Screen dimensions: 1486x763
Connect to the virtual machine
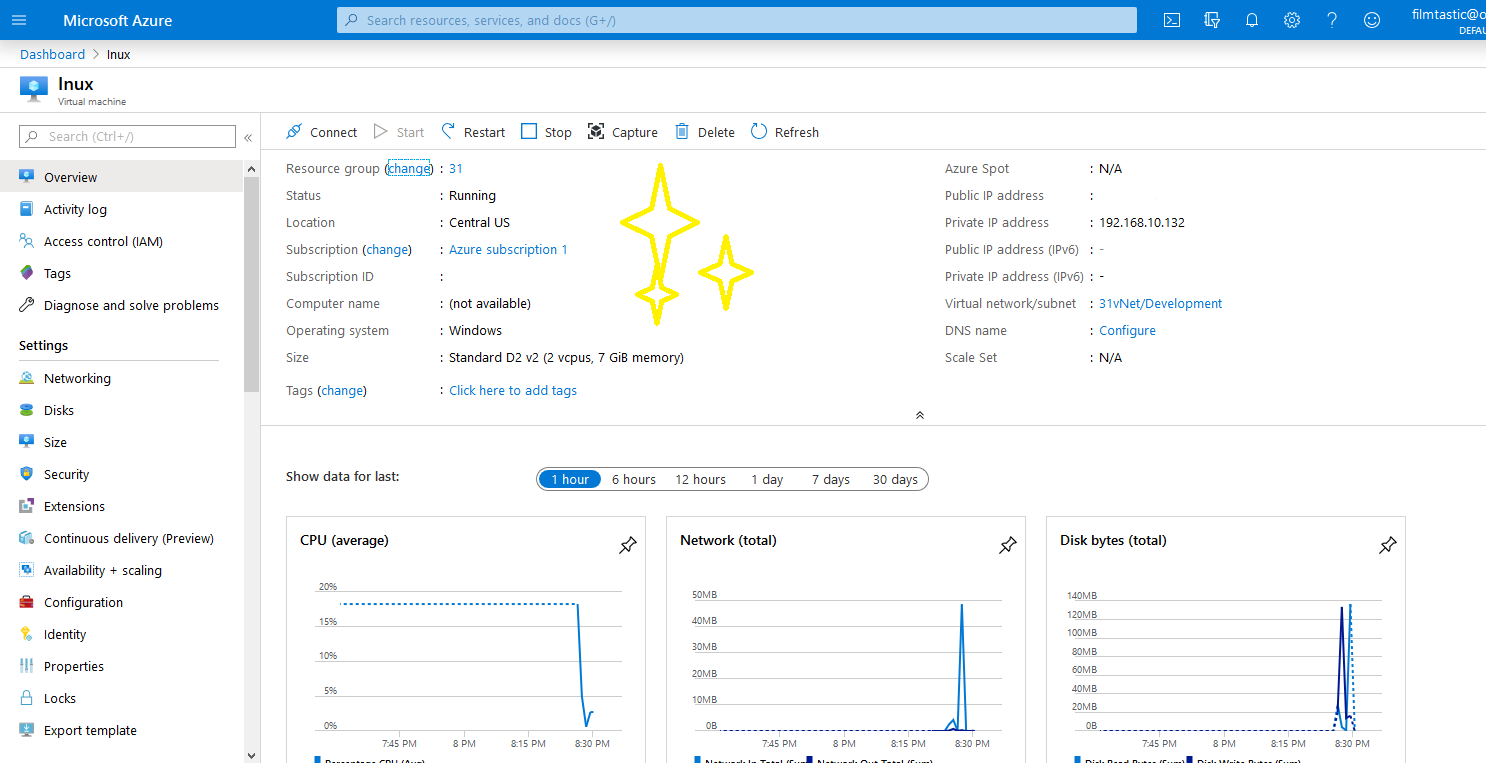pyautogui.click(x=321, y=132)
